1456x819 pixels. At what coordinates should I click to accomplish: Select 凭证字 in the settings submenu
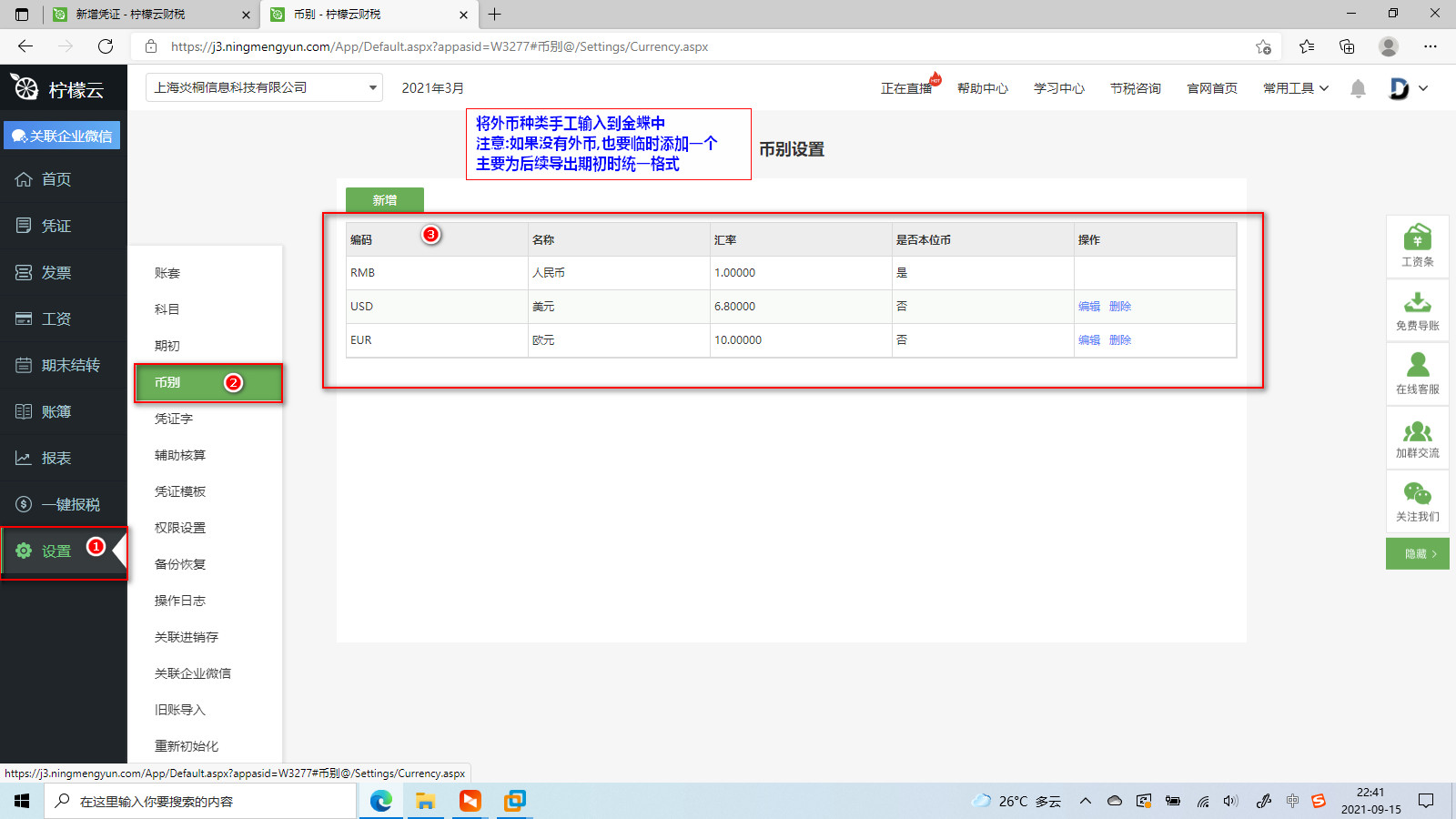pos(174,419)
